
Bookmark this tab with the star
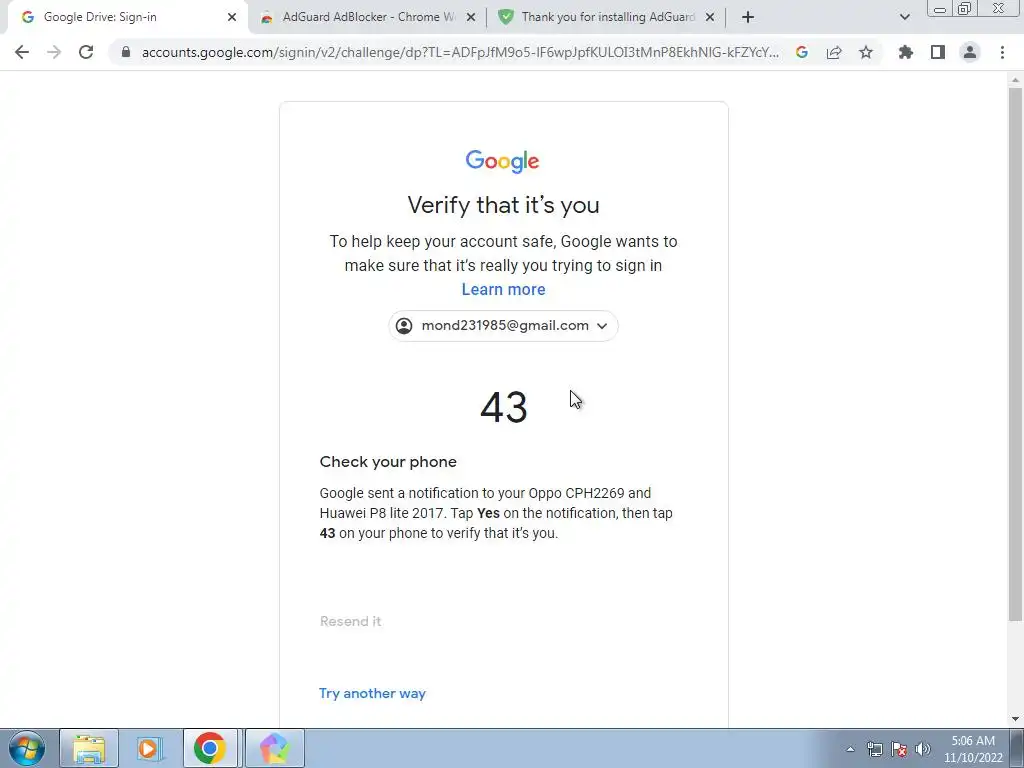point(866,52)
